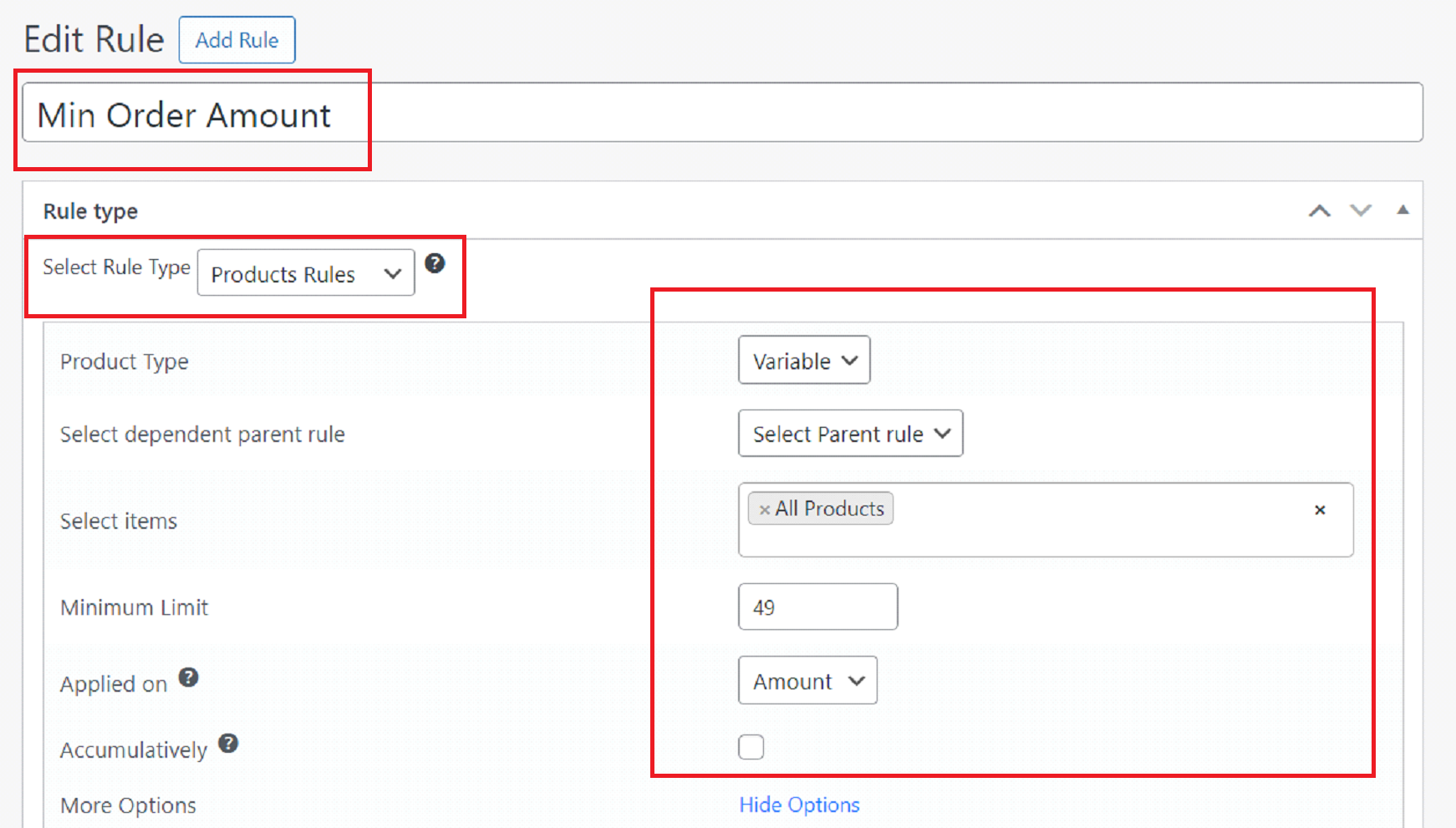The height and width of the screenshot is (828, 1456).
Task: Click the rule name field showing Min Order Amount
Action: point(334,114)
